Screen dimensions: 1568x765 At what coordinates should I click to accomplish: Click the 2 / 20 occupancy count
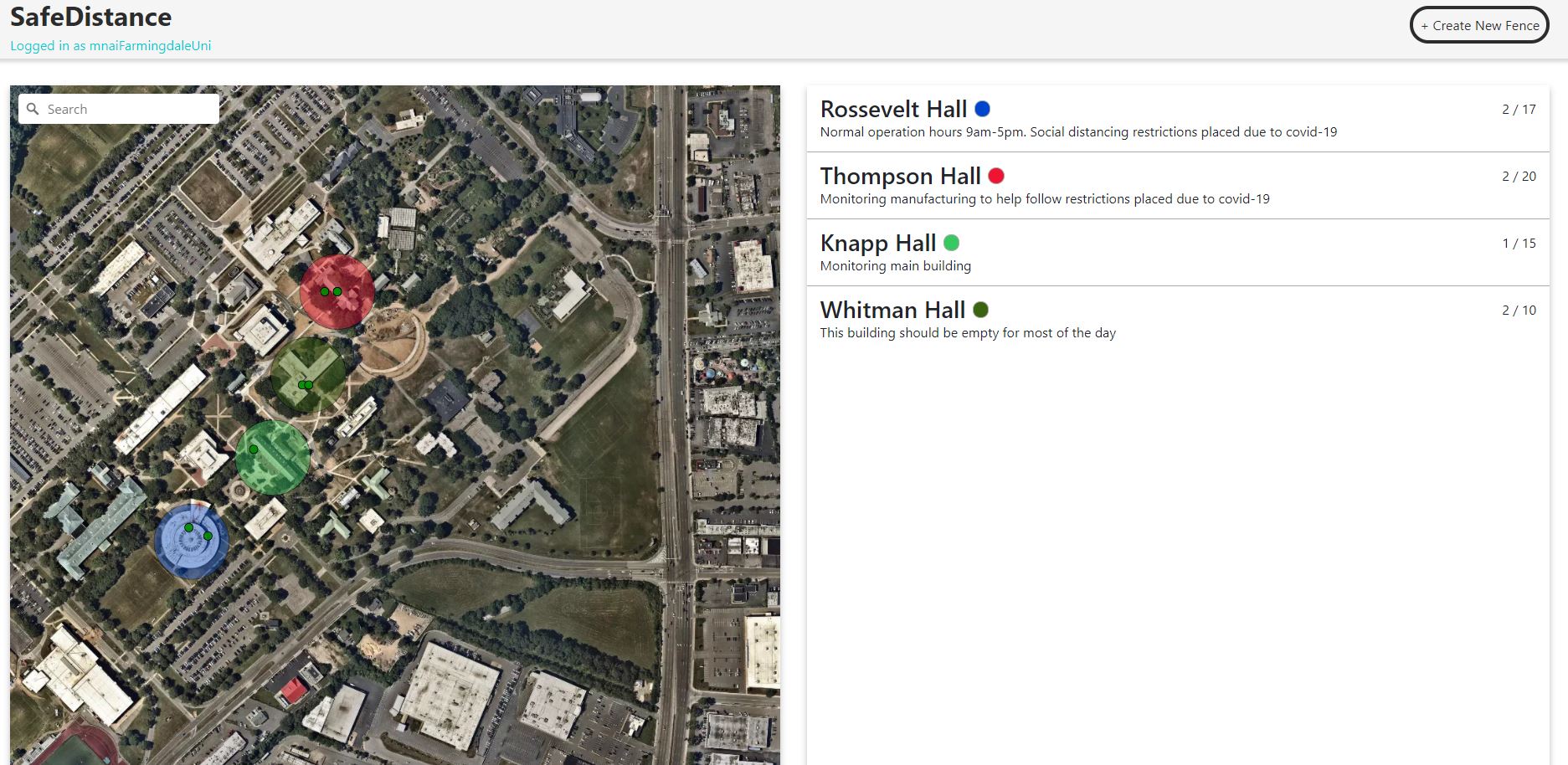click(1519, 176)
